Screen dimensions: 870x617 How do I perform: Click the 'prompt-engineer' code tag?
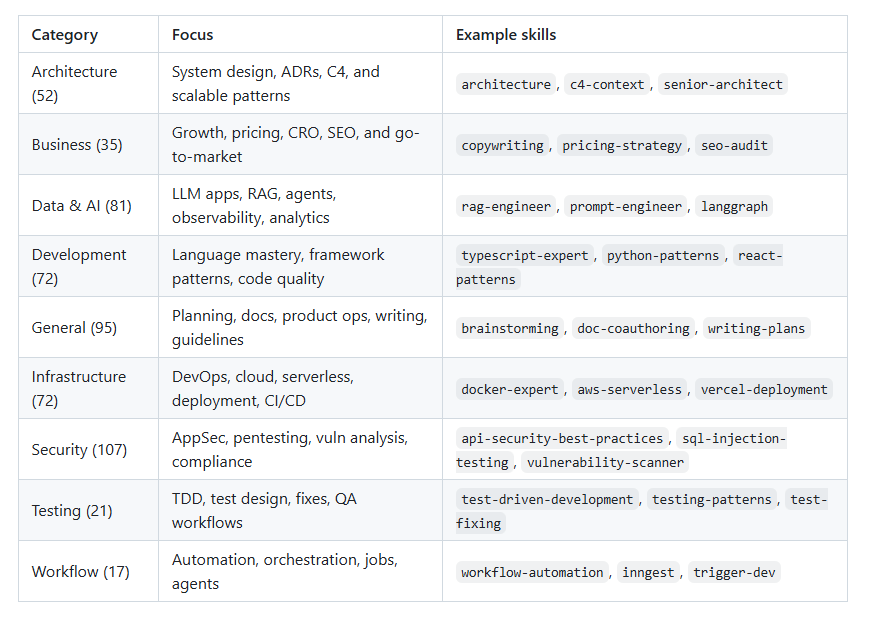626,207
